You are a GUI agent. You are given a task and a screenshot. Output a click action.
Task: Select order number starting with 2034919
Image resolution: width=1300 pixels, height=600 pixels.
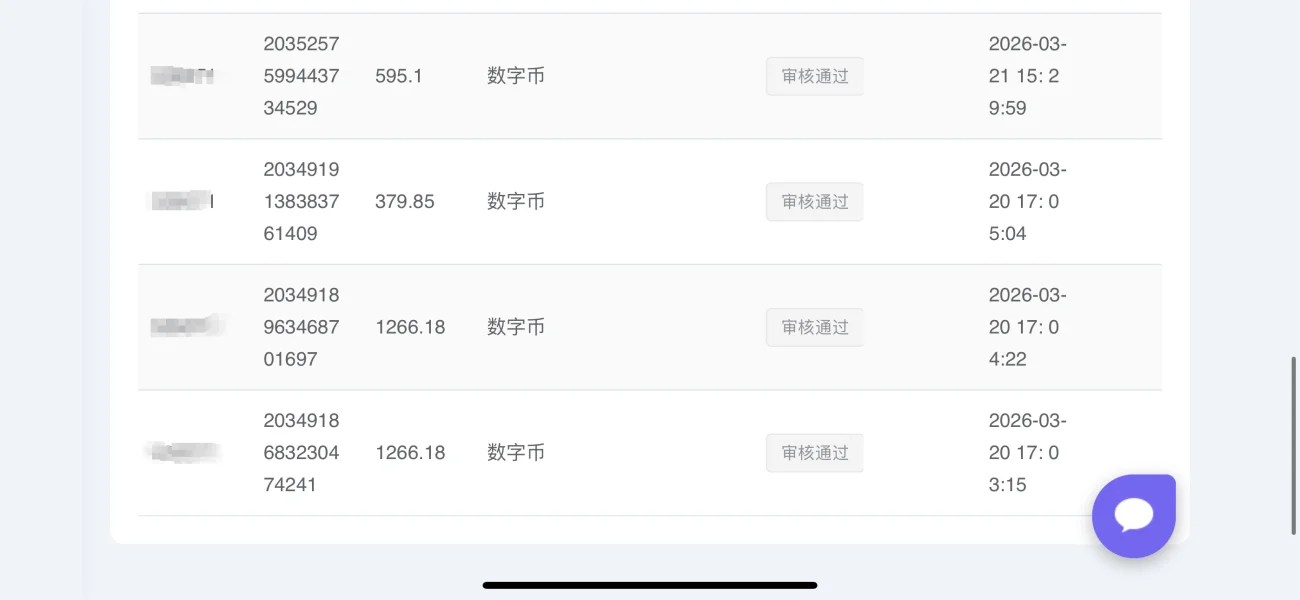[301, 202]
